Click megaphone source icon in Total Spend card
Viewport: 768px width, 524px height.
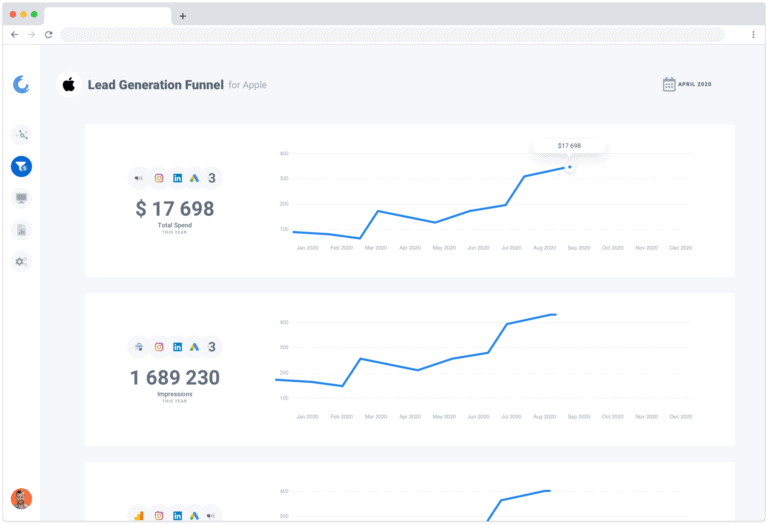click(x=139, y=179)
